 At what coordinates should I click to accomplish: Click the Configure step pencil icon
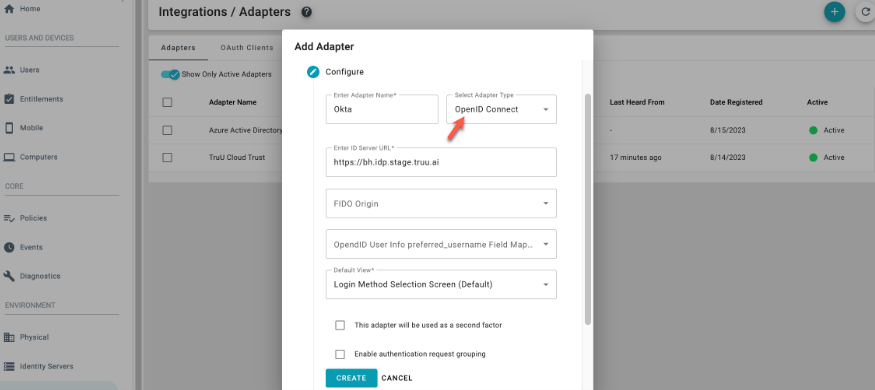[x=313, y=72]
